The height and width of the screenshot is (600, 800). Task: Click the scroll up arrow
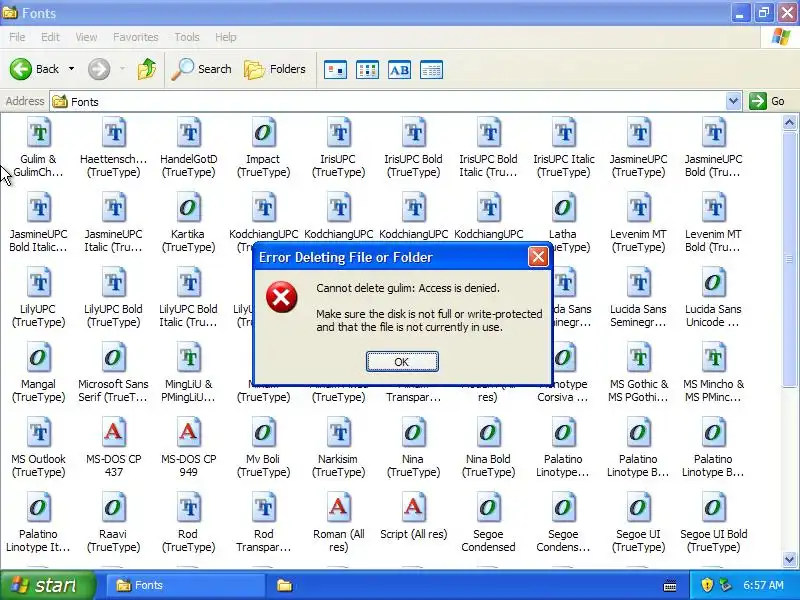click(789, 122)
